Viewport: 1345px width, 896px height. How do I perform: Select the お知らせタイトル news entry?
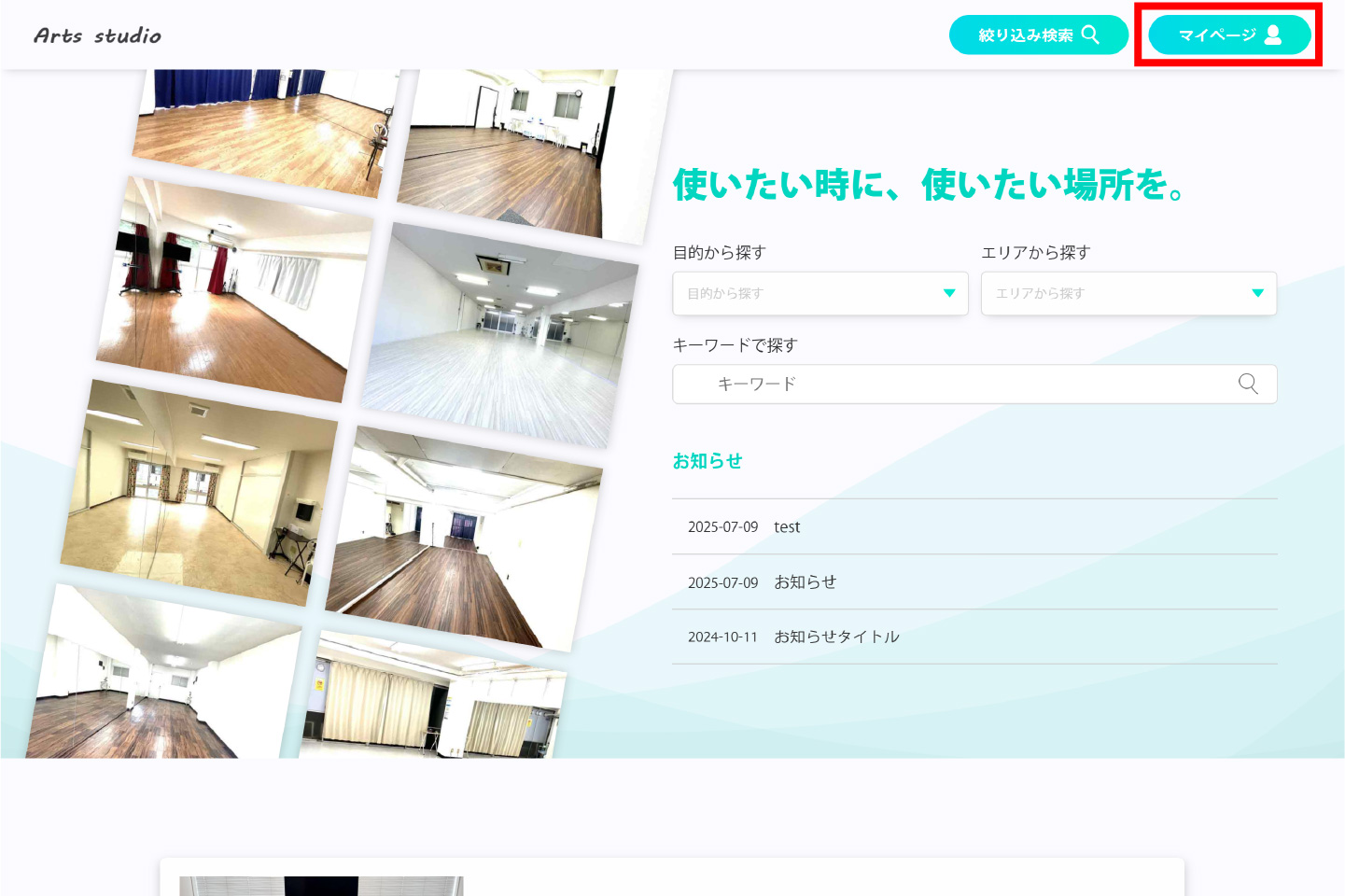(x=836, y=637)
